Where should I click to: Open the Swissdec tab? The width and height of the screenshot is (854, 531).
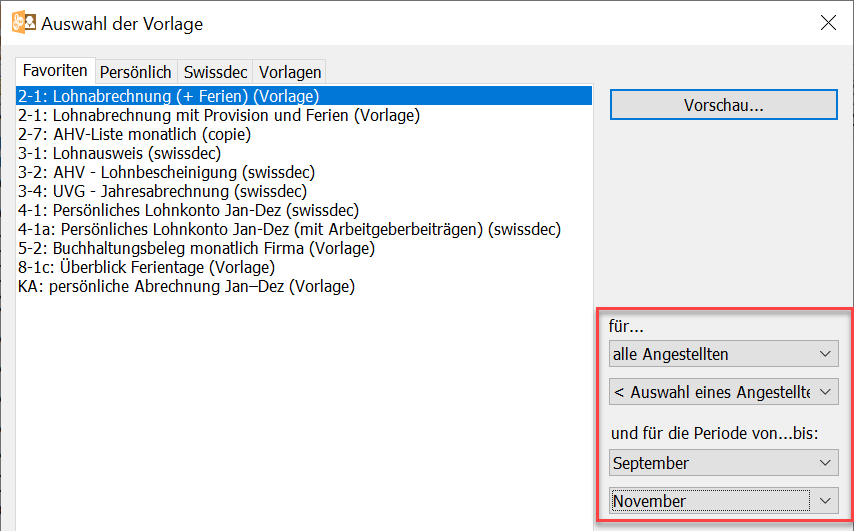coord(216,72)
